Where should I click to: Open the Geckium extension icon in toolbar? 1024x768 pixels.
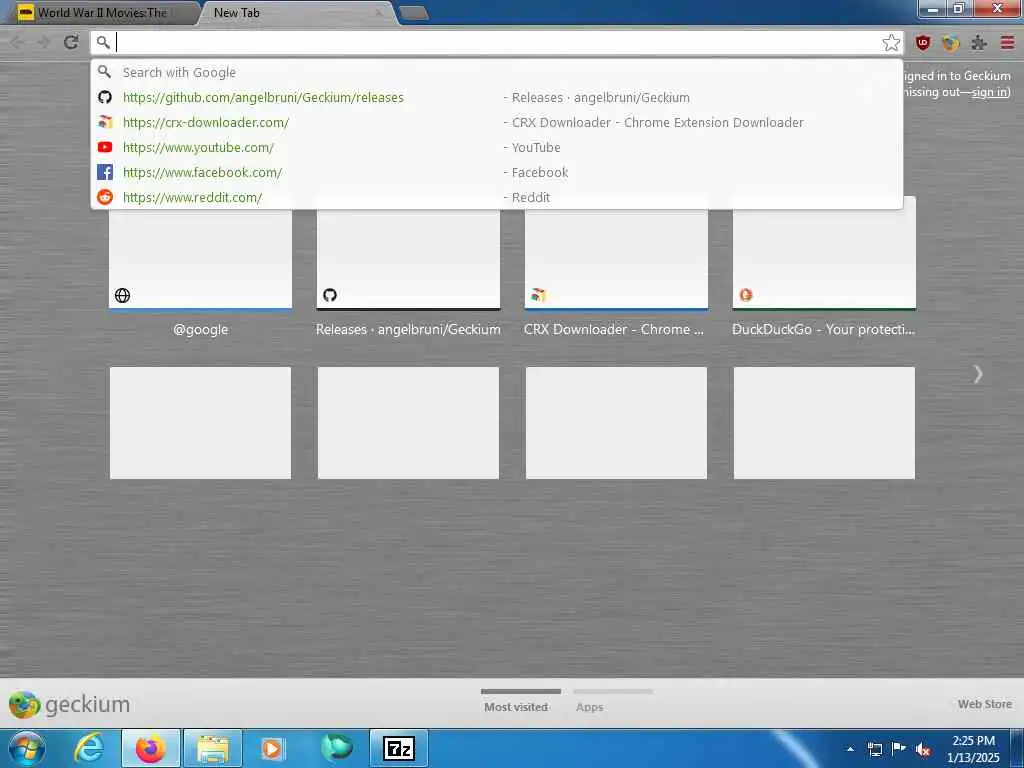(950, 43)
